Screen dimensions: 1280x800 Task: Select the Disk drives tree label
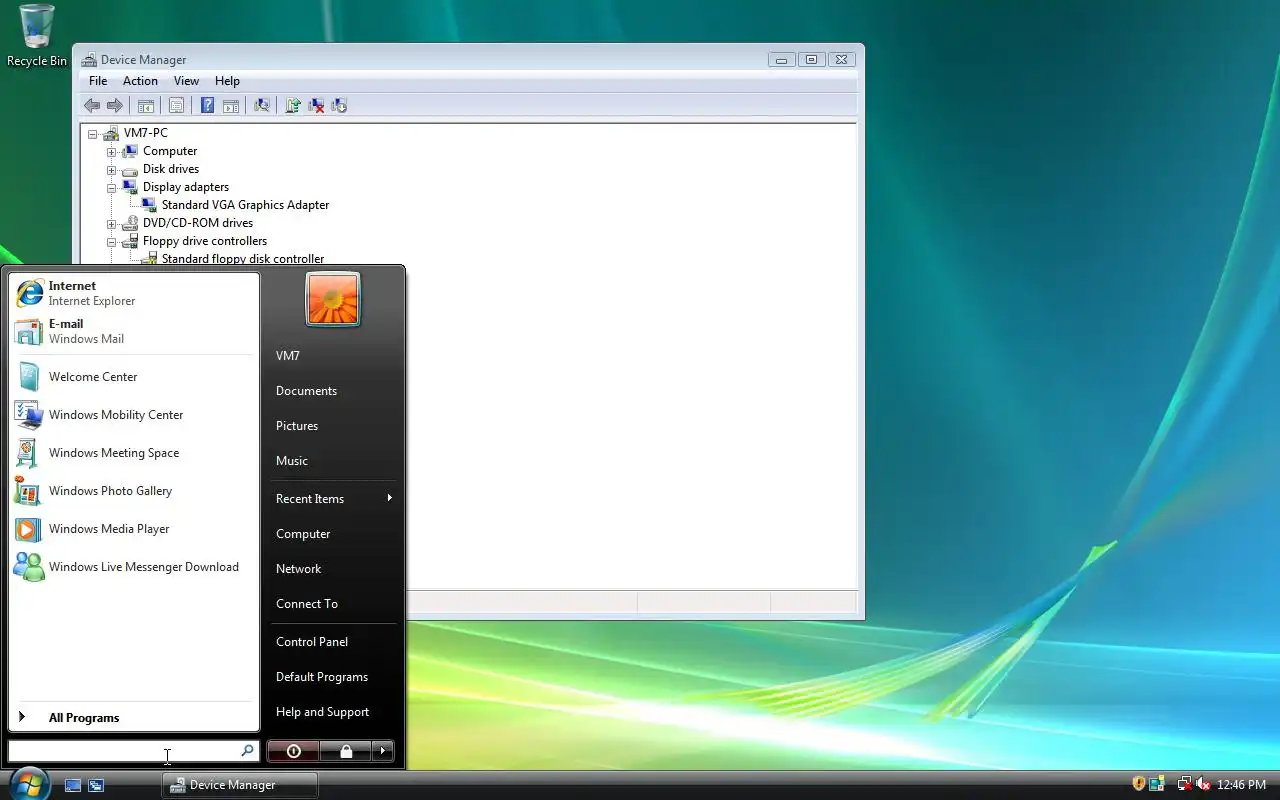171,169
